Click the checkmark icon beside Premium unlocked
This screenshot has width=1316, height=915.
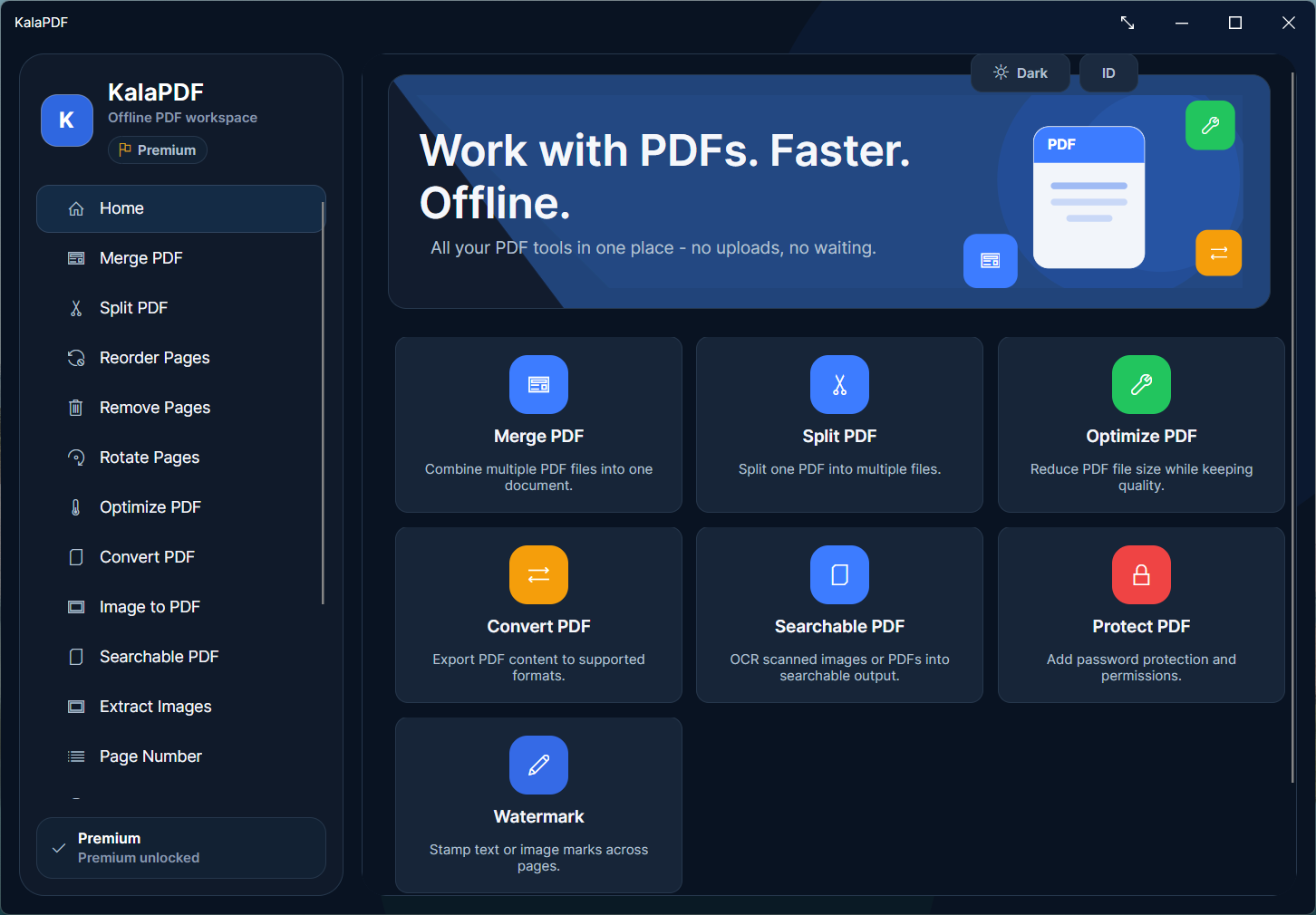click(59, 849)
